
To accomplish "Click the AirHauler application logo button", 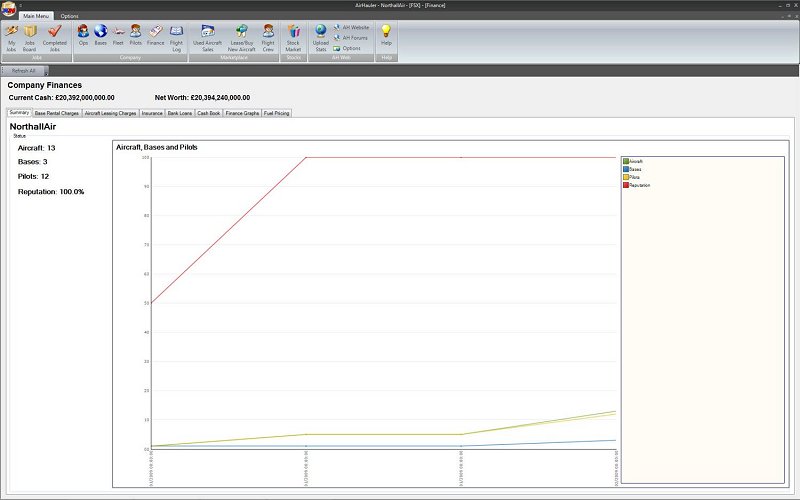I will tap(9, 8).
